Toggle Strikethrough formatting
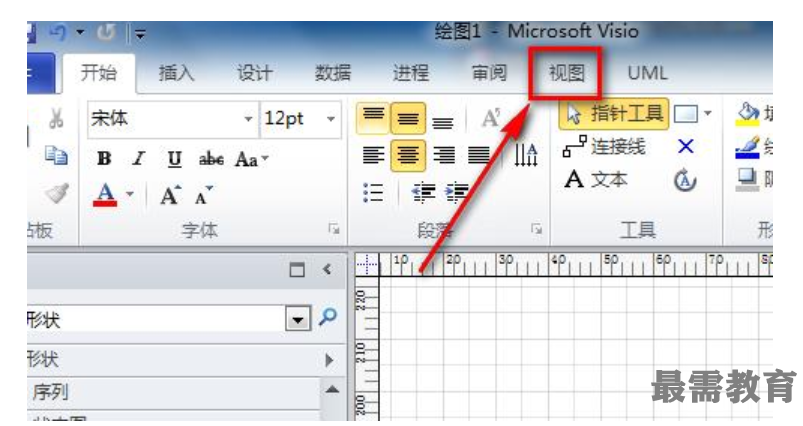This screenshot has width=803, height=426. click(x=211, y=159)
